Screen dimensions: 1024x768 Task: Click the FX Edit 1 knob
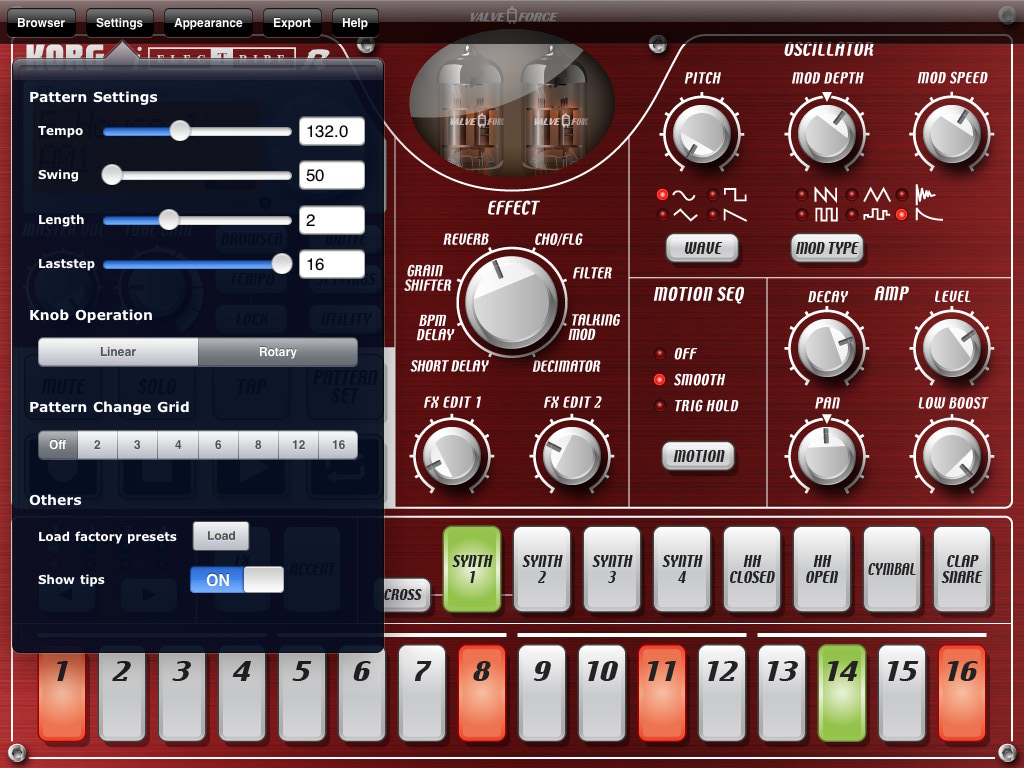(451, 455)
